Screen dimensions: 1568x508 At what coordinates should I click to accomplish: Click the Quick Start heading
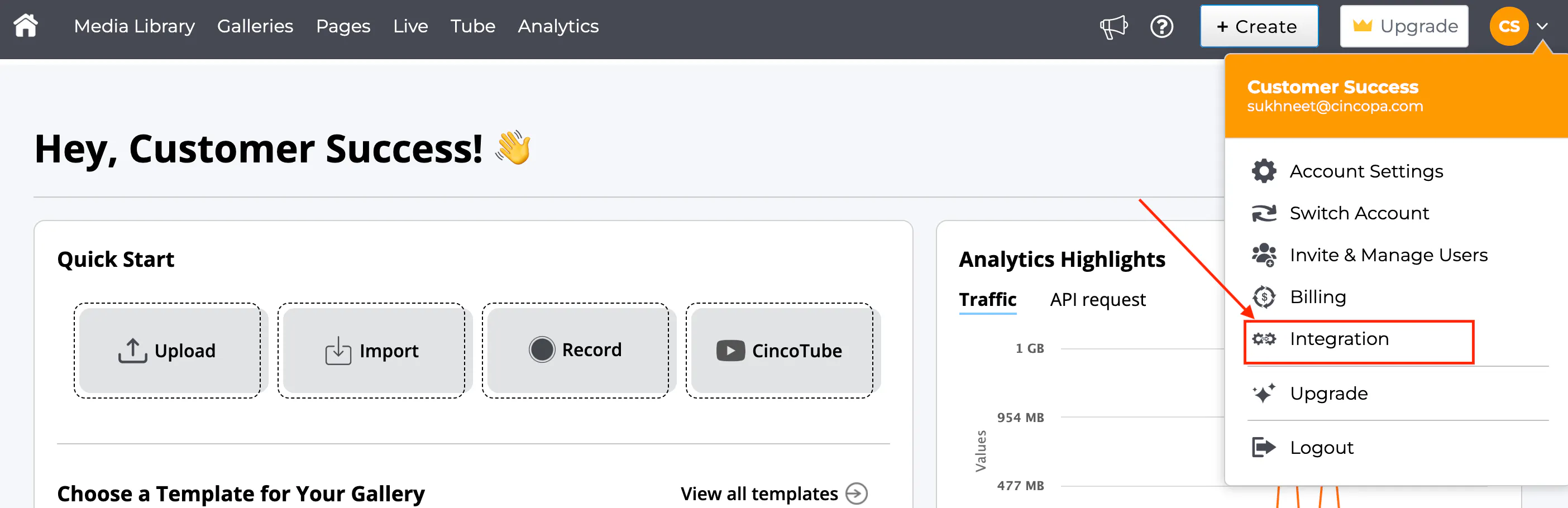point(116,259)
